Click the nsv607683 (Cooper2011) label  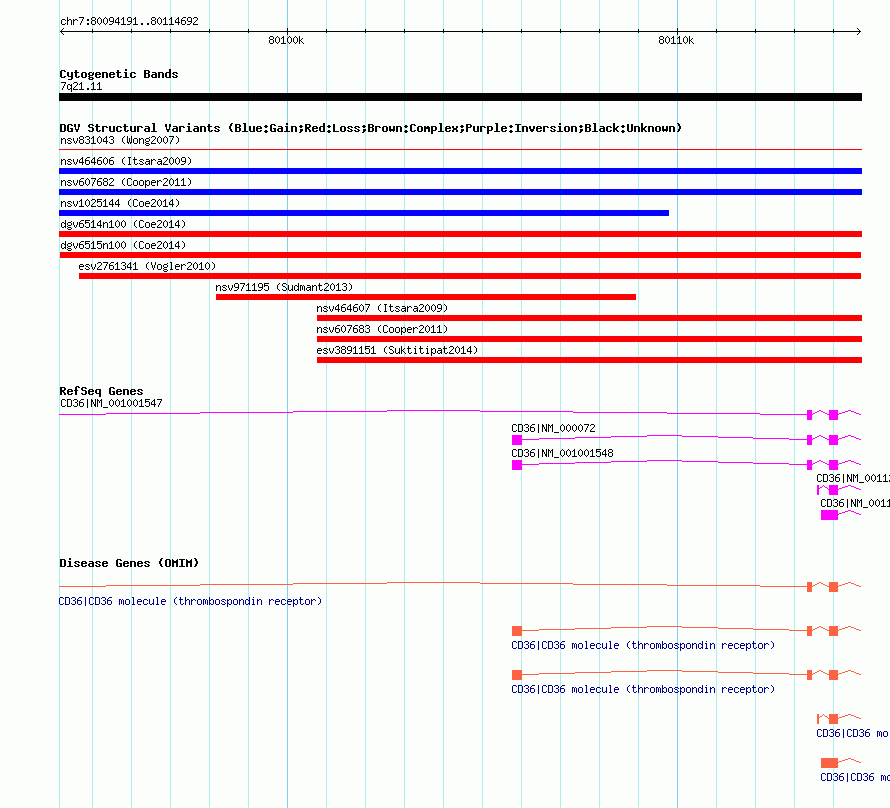(382, 329)
